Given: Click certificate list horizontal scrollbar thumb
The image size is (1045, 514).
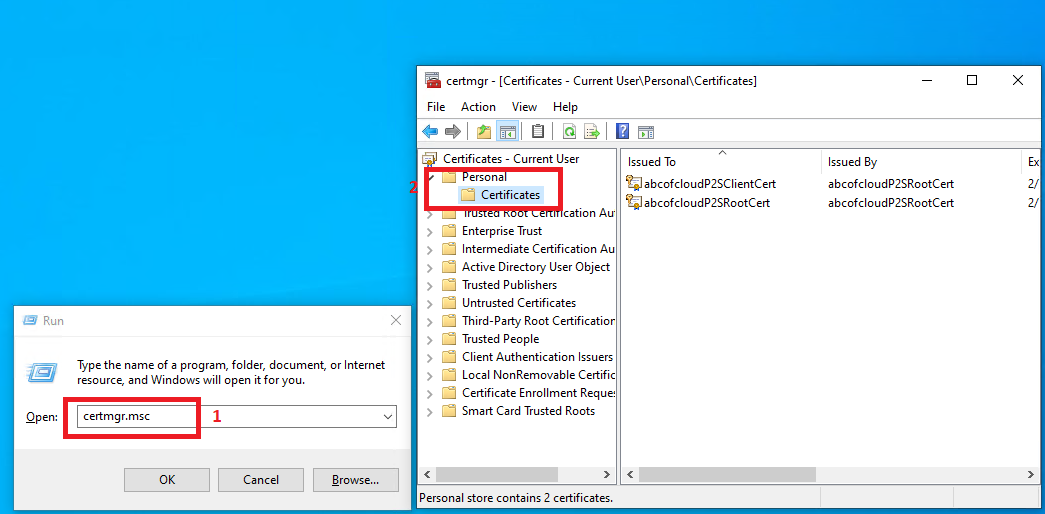Looking at the screenshot, I should pos(726,475).
